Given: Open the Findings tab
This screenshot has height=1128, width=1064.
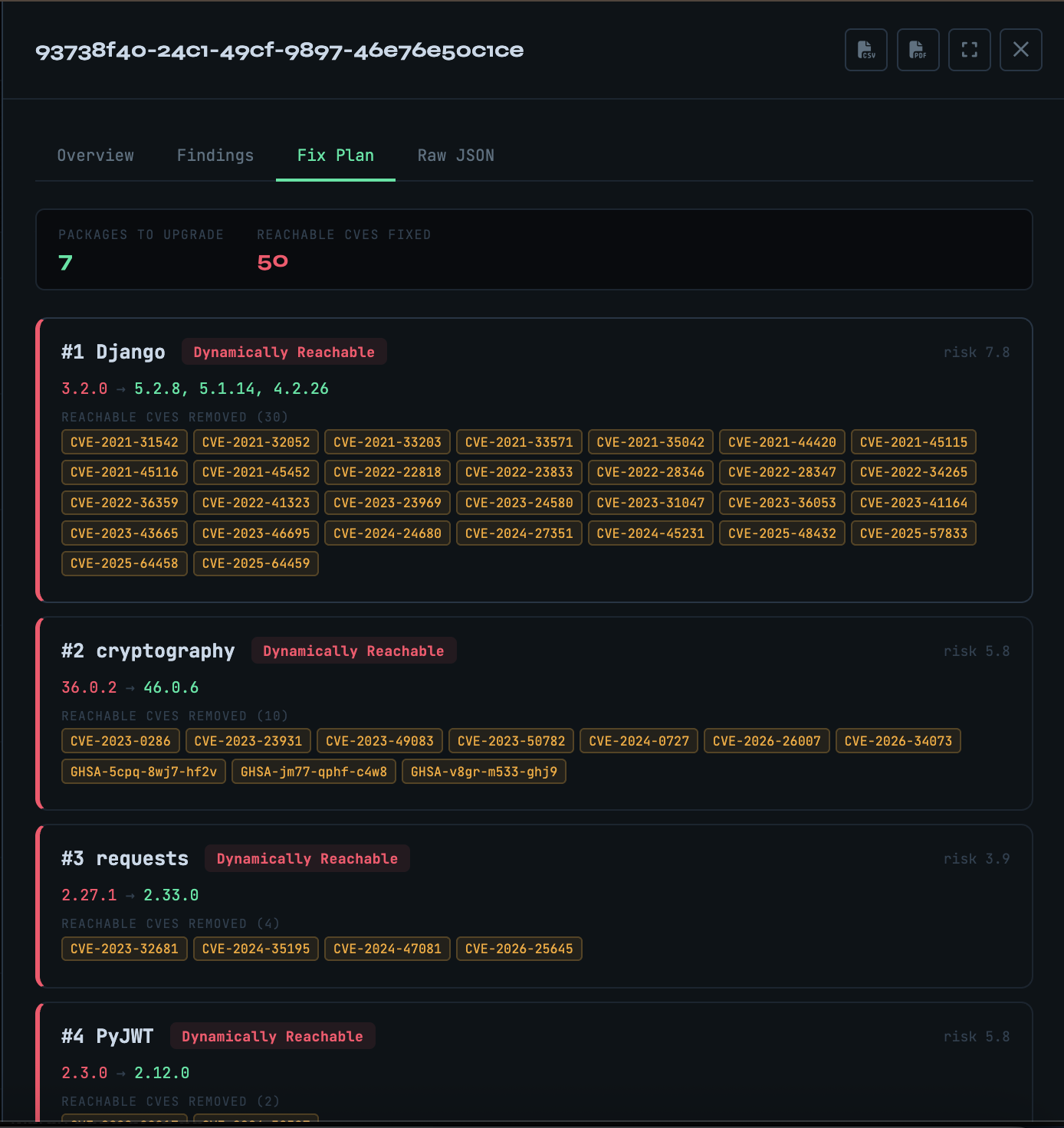Looking at the screenshot, I should point(215,156).
